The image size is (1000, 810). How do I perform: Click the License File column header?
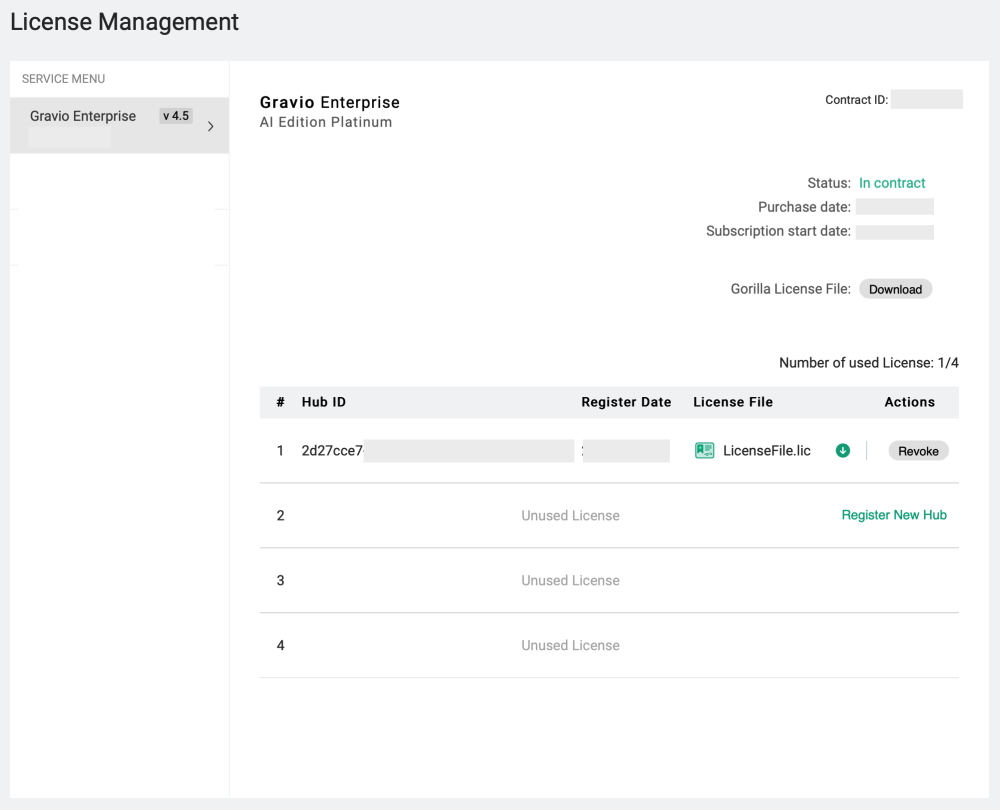point(733,402)
